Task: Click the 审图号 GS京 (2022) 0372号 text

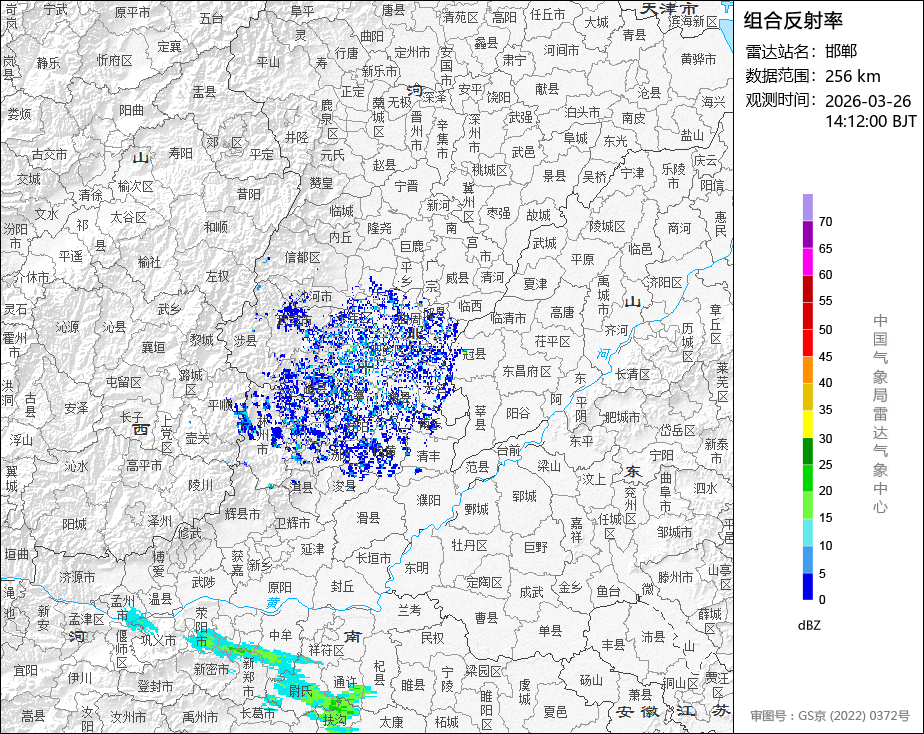Action: [x=830, y=716]
